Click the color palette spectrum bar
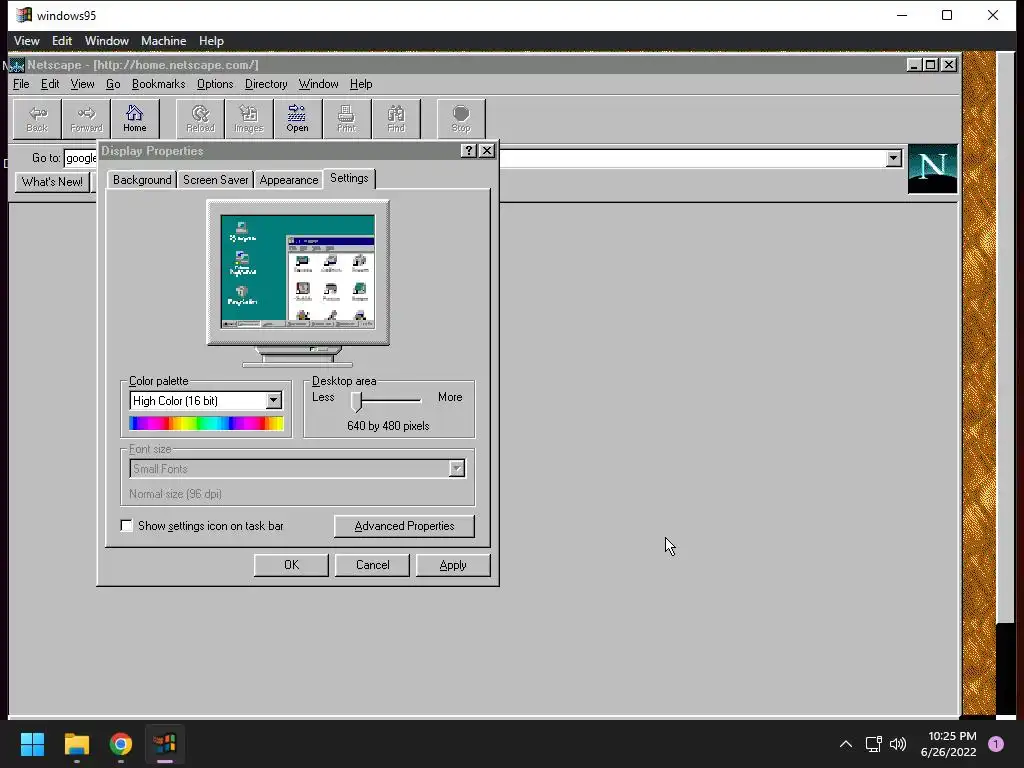Image resolution: width=1024 pixels, height=768 pixels. pos(206,424)
